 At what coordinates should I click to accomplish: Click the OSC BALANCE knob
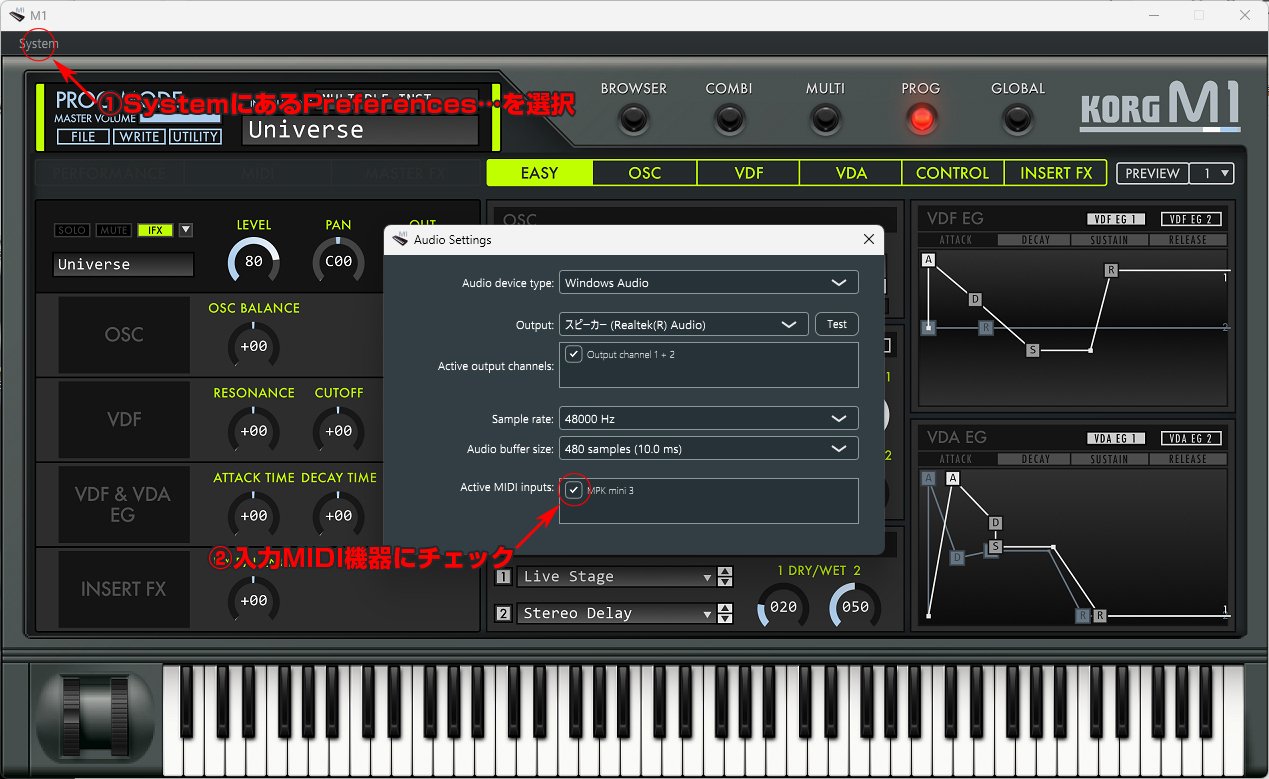[x=254, y=347]
